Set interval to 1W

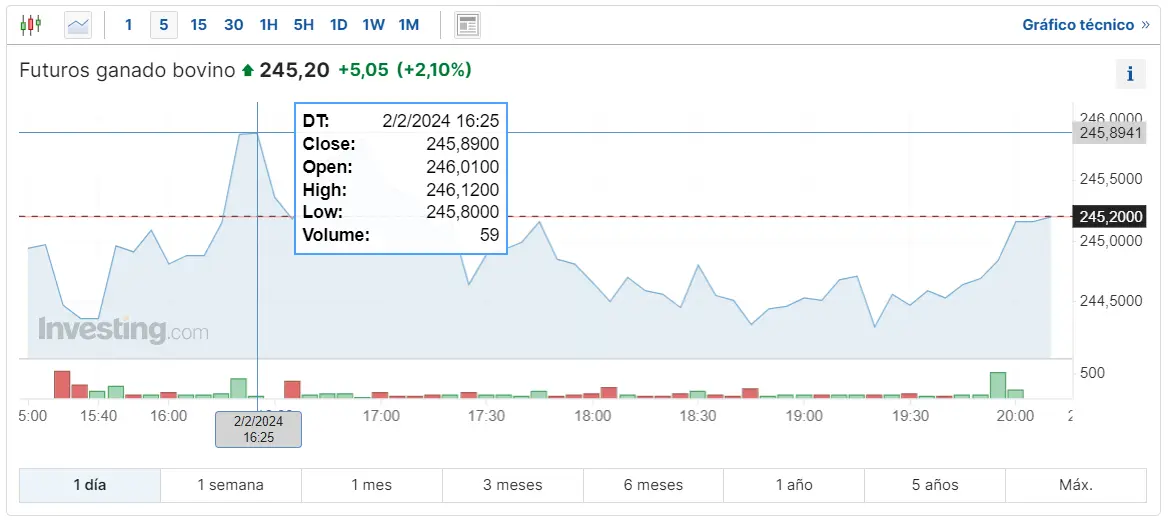click(x=373, y=24)
